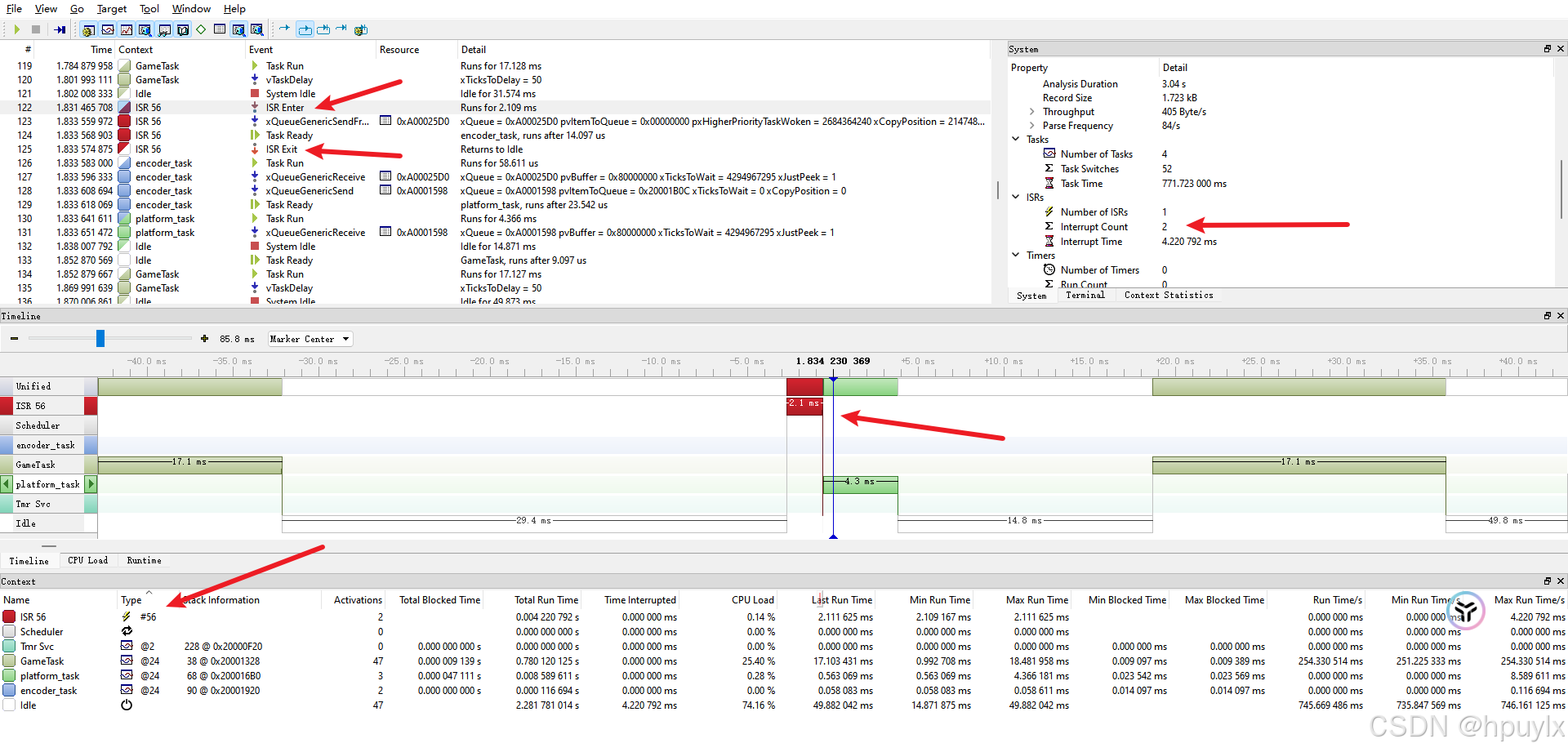Switch to the Context Statistics tab
Viewport: 1568px width, 752px height.
[1169, 296]
